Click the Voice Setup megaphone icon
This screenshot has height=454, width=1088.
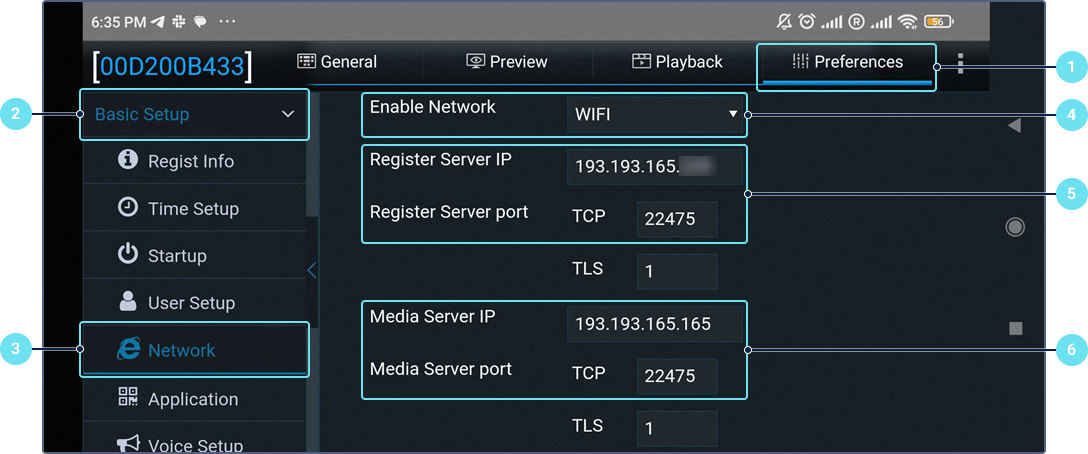pyautogui.click(x=128, y=443)
